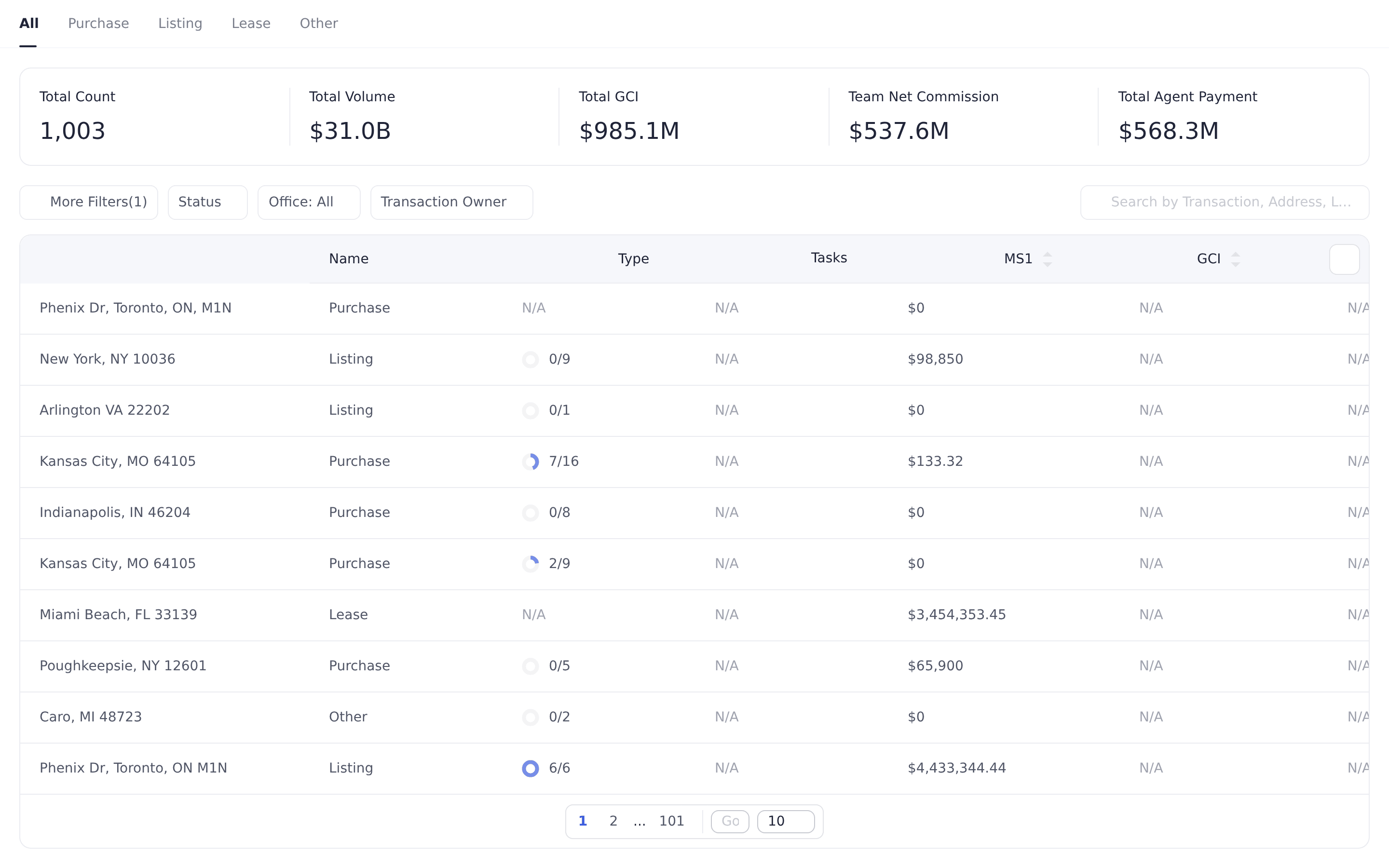Click the transaction search field
Image resolution: width=1389 pixels, height=868 pixels.
pos(1225,202)
